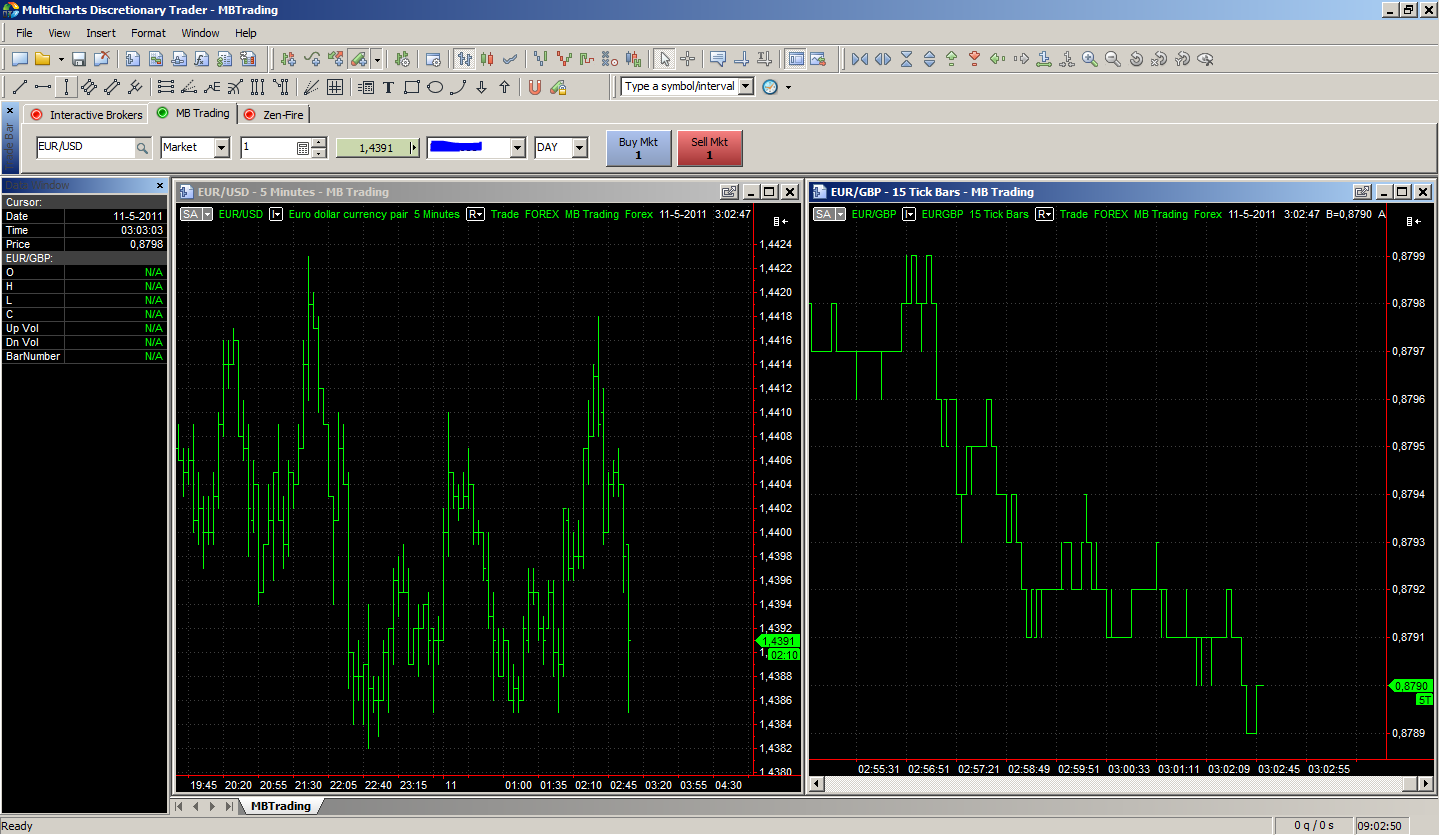The height and width of the screenshot is (835, 1440).
Task: Place an arrow down drawing
Action: 481,87
